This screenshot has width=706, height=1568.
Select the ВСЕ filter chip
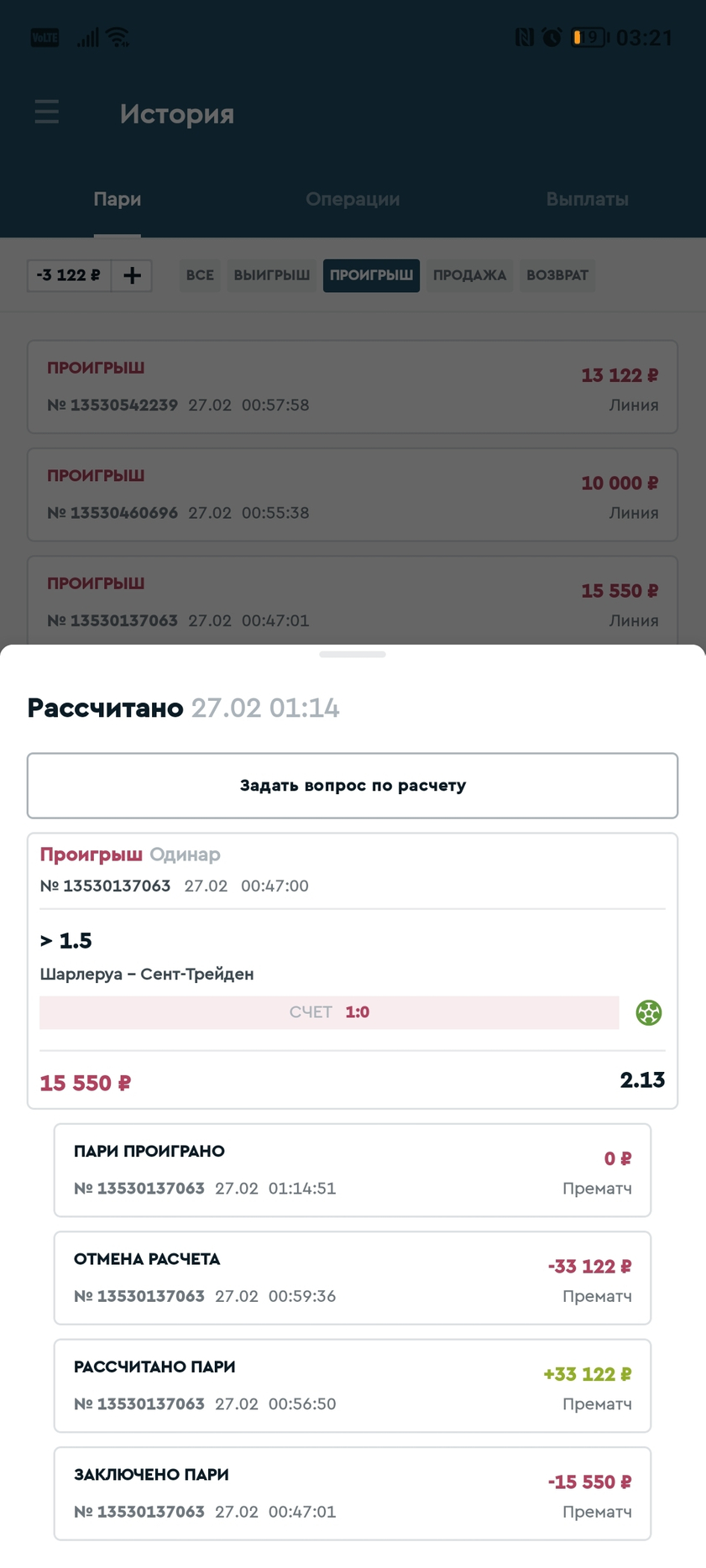200,275
